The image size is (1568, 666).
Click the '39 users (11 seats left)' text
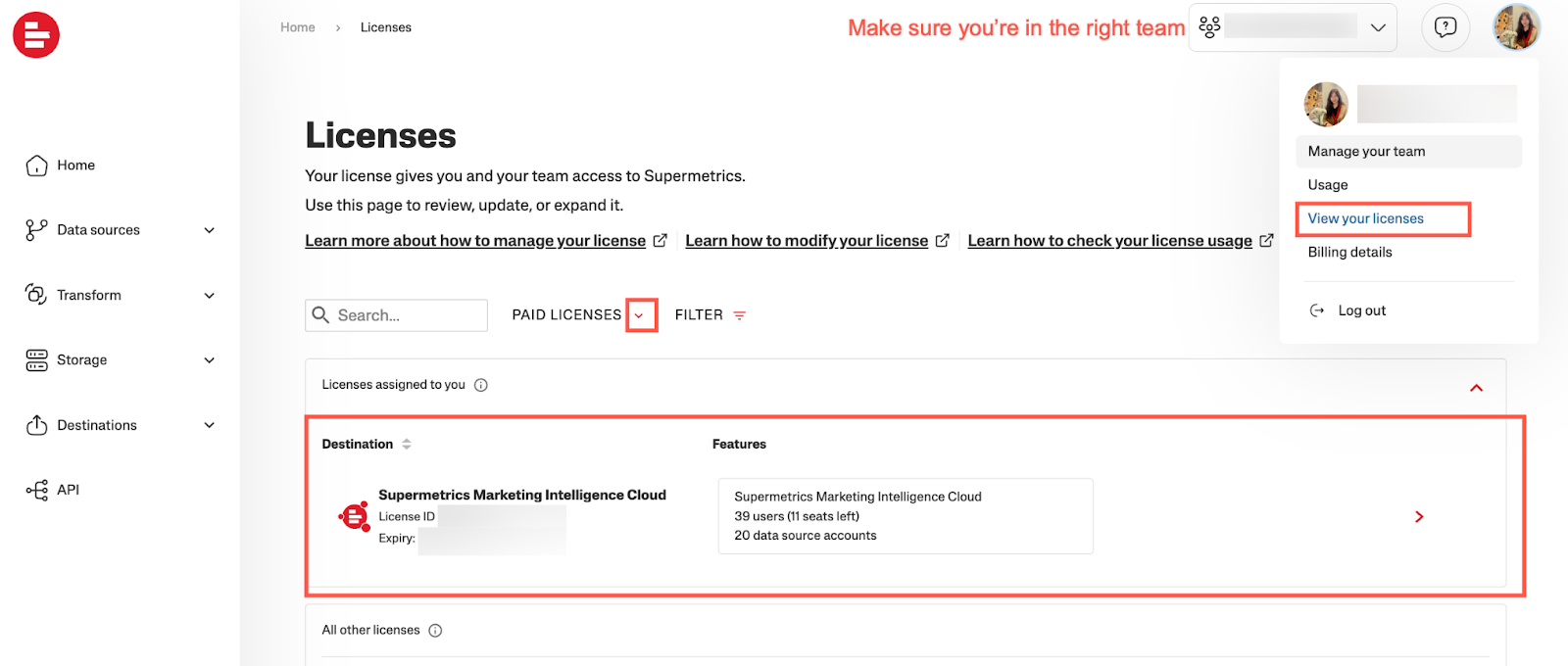click(x=797, y=516)
